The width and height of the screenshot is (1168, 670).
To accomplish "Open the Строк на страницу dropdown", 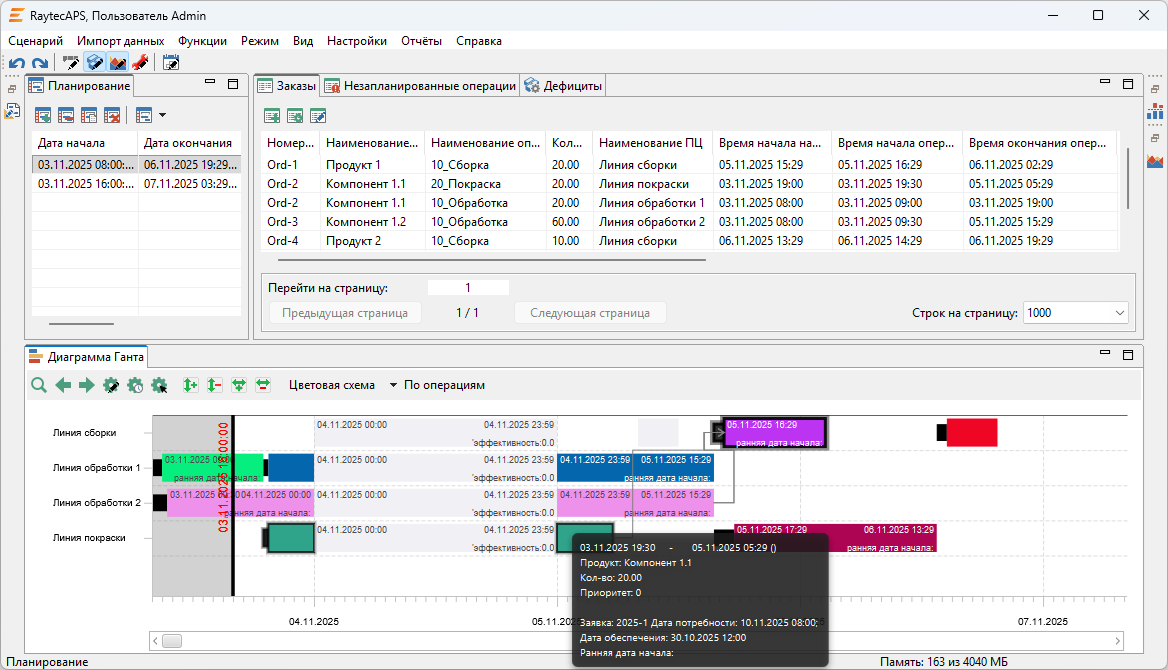I will [x=1118, y=313].
